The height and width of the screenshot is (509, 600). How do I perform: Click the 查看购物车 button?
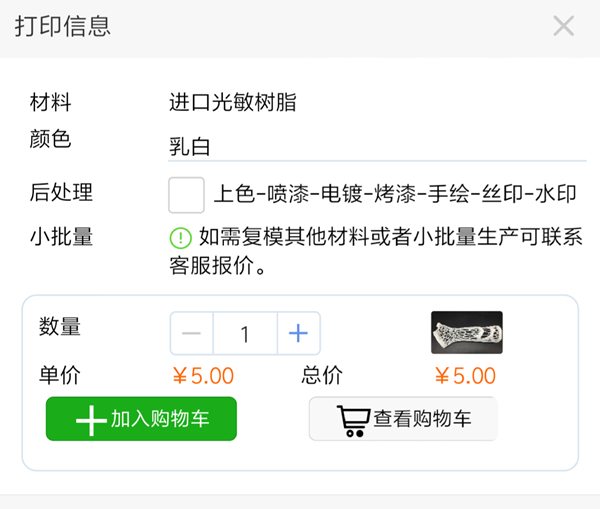(402, 419)
